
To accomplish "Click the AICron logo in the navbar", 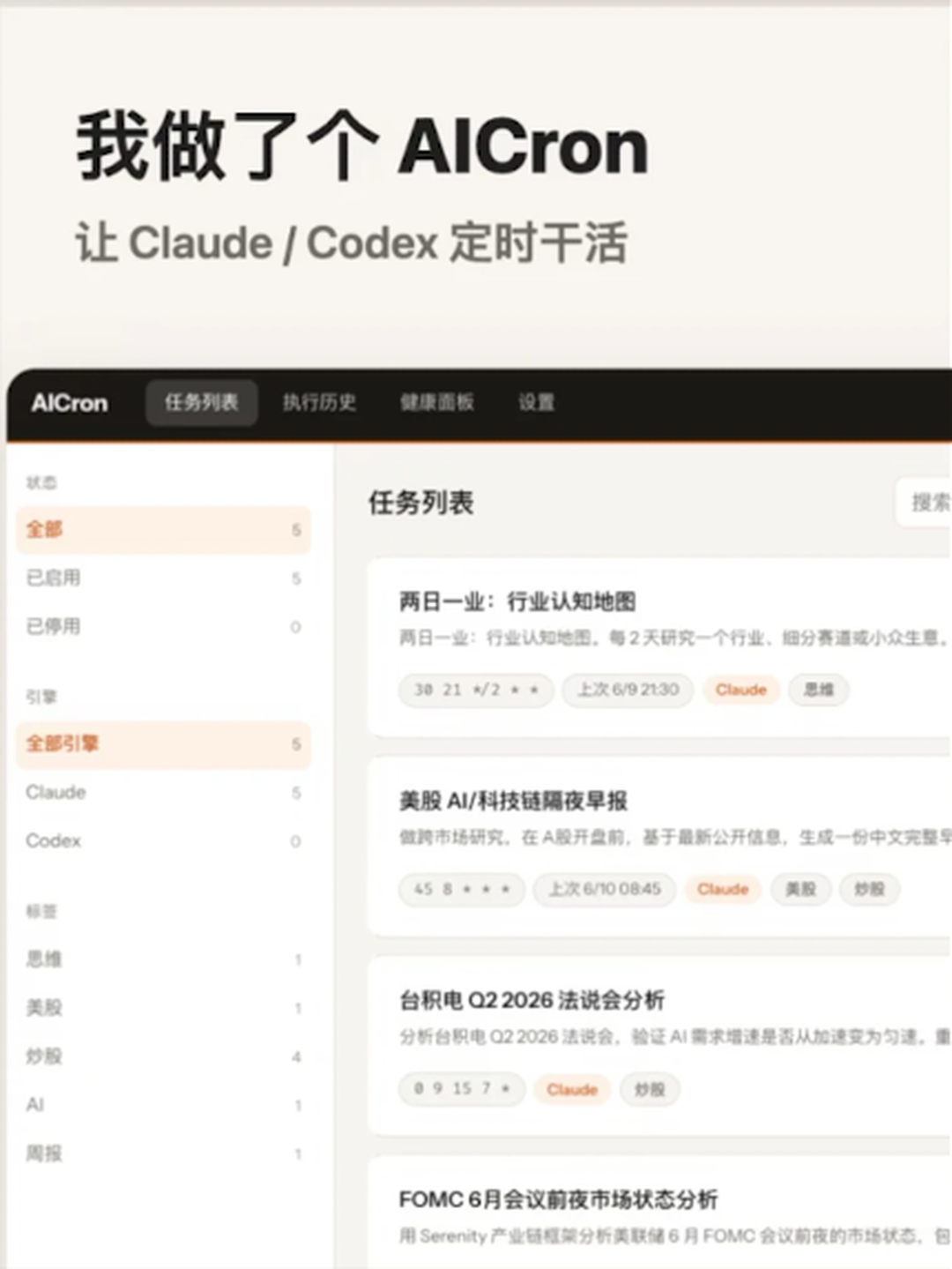I will point(70,403).
